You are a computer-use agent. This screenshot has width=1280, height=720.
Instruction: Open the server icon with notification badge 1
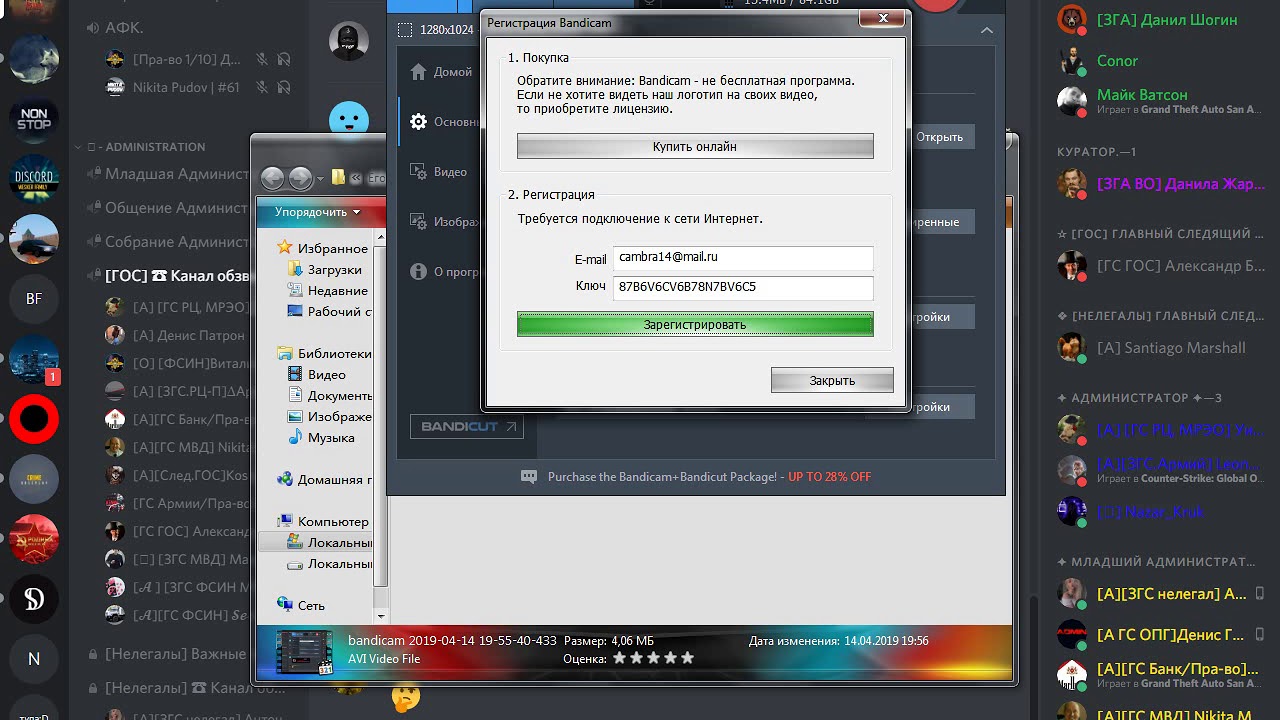[34, 359]
